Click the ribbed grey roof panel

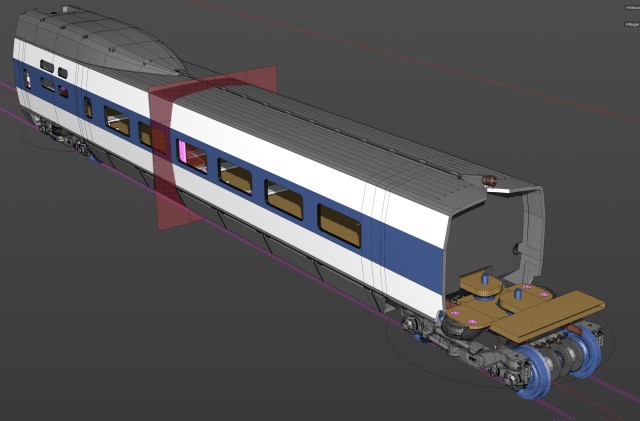pos(327,139)
